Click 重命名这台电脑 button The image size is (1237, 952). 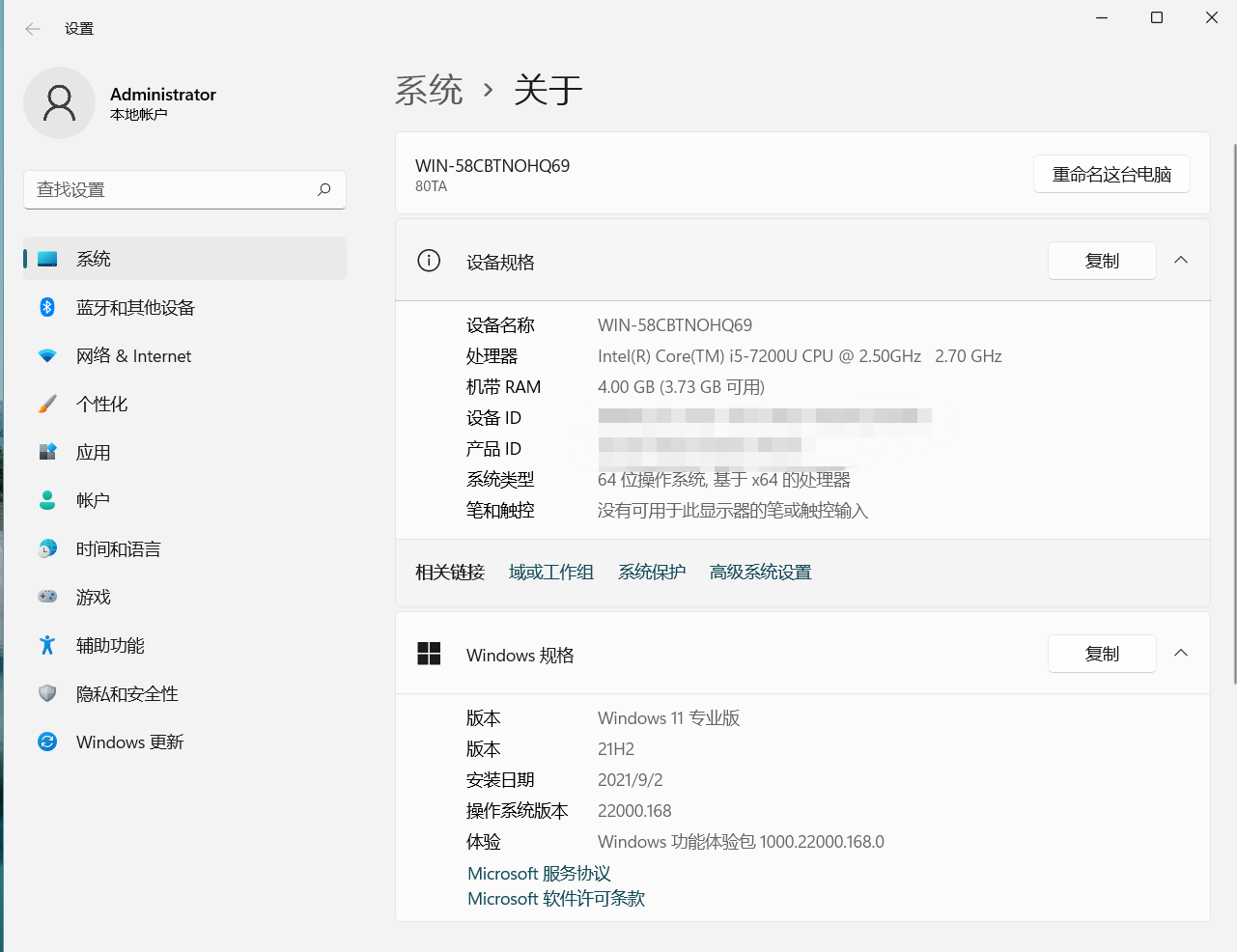pyautogui.click(x=1111, y=174)
